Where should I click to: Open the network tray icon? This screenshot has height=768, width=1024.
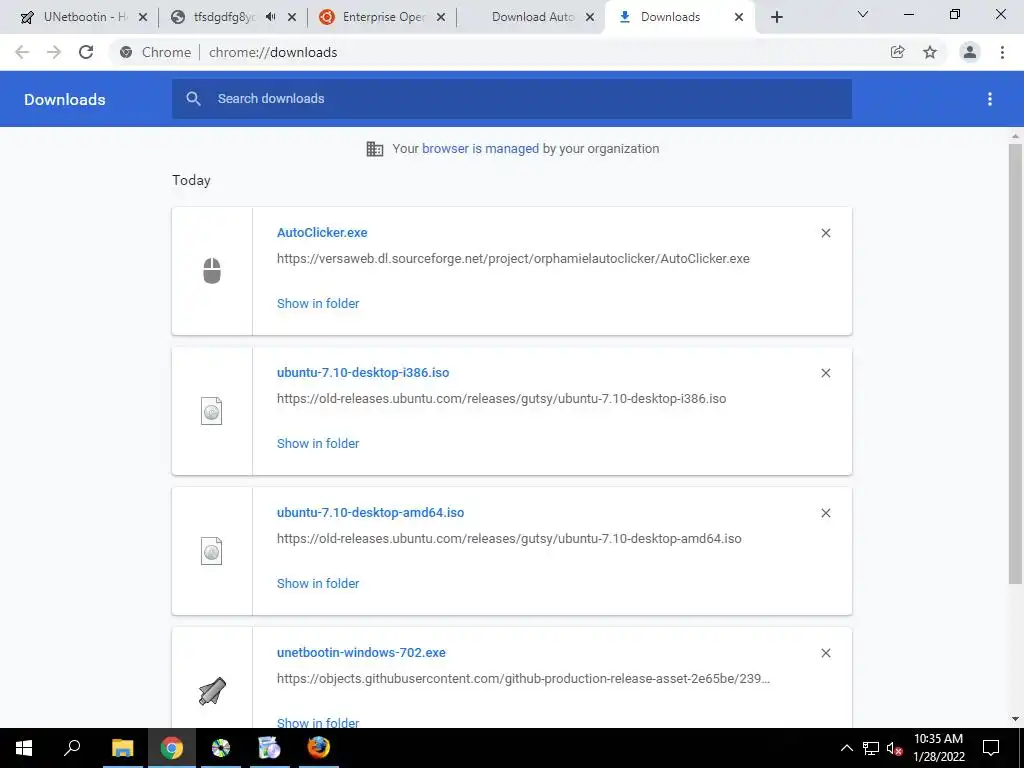click(x=871, y=748)
